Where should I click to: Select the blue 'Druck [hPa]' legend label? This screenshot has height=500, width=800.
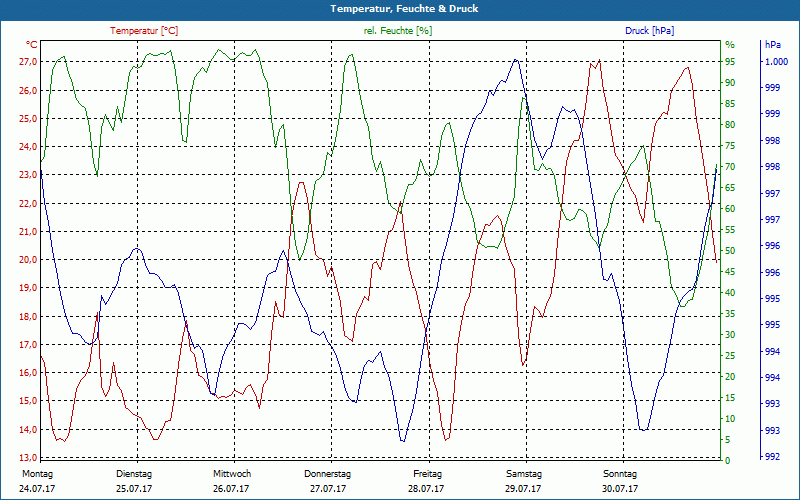pos(649,31)
